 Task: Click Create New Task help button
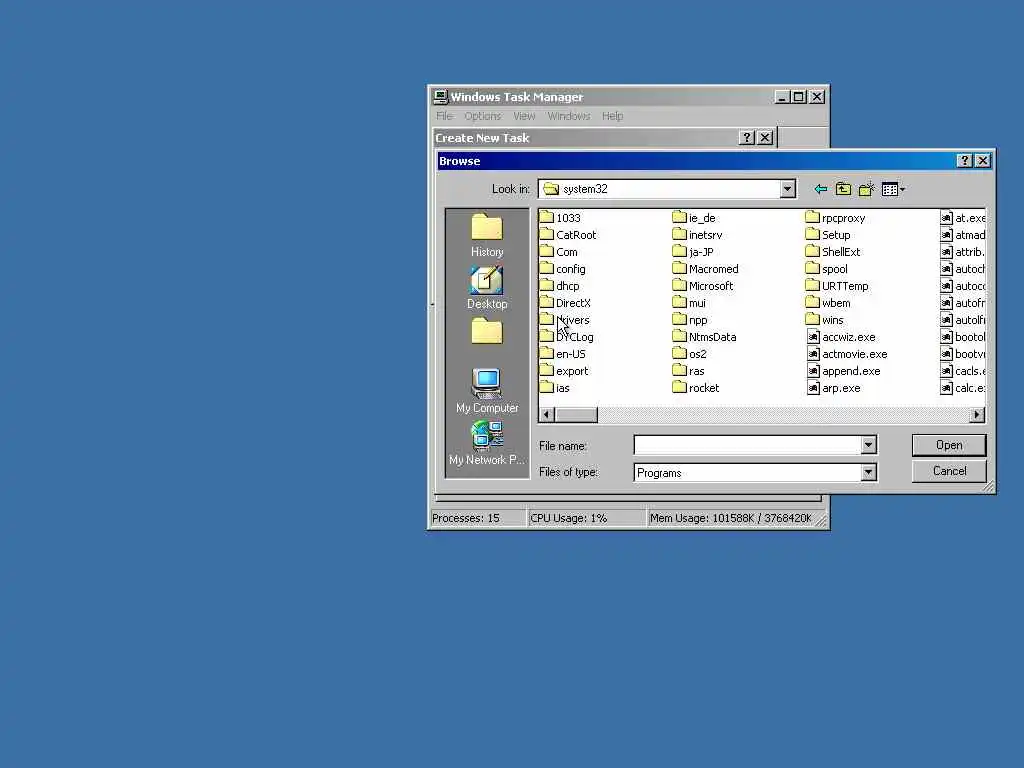click(x=747, y=138)
